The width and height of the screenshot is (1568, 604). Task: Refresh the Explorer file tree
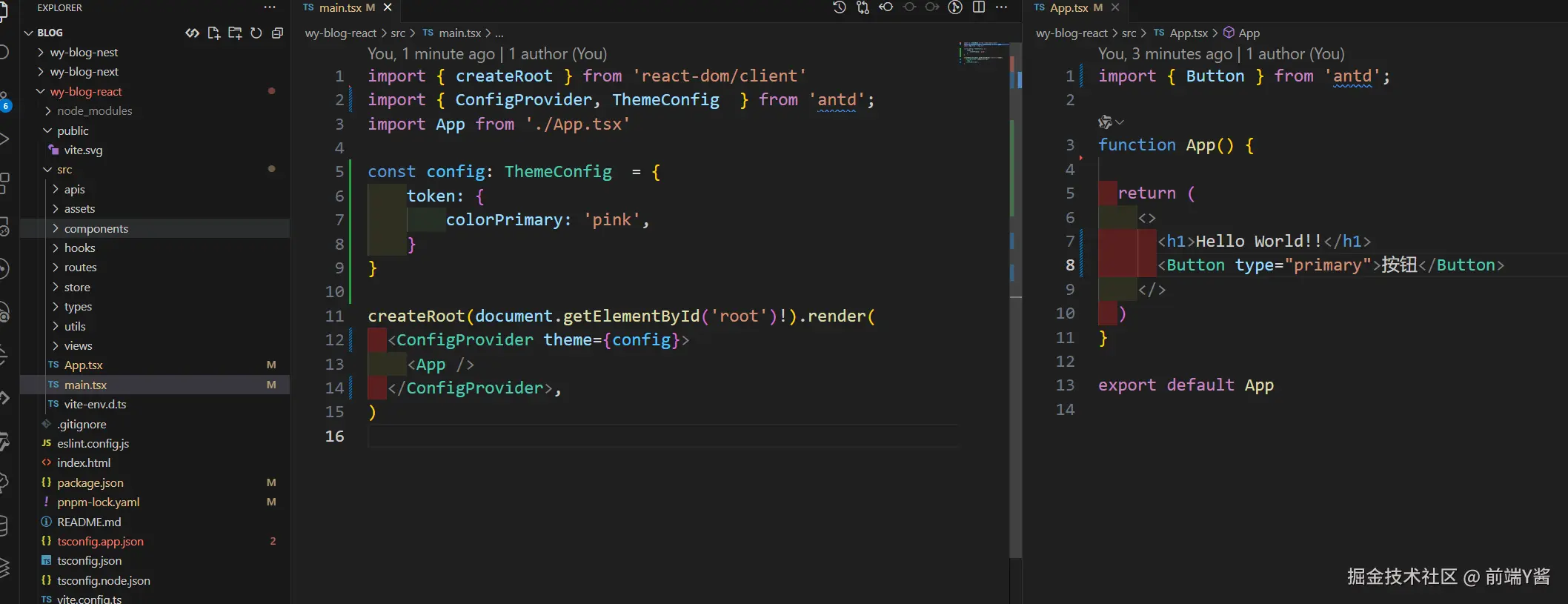point(256,33)
